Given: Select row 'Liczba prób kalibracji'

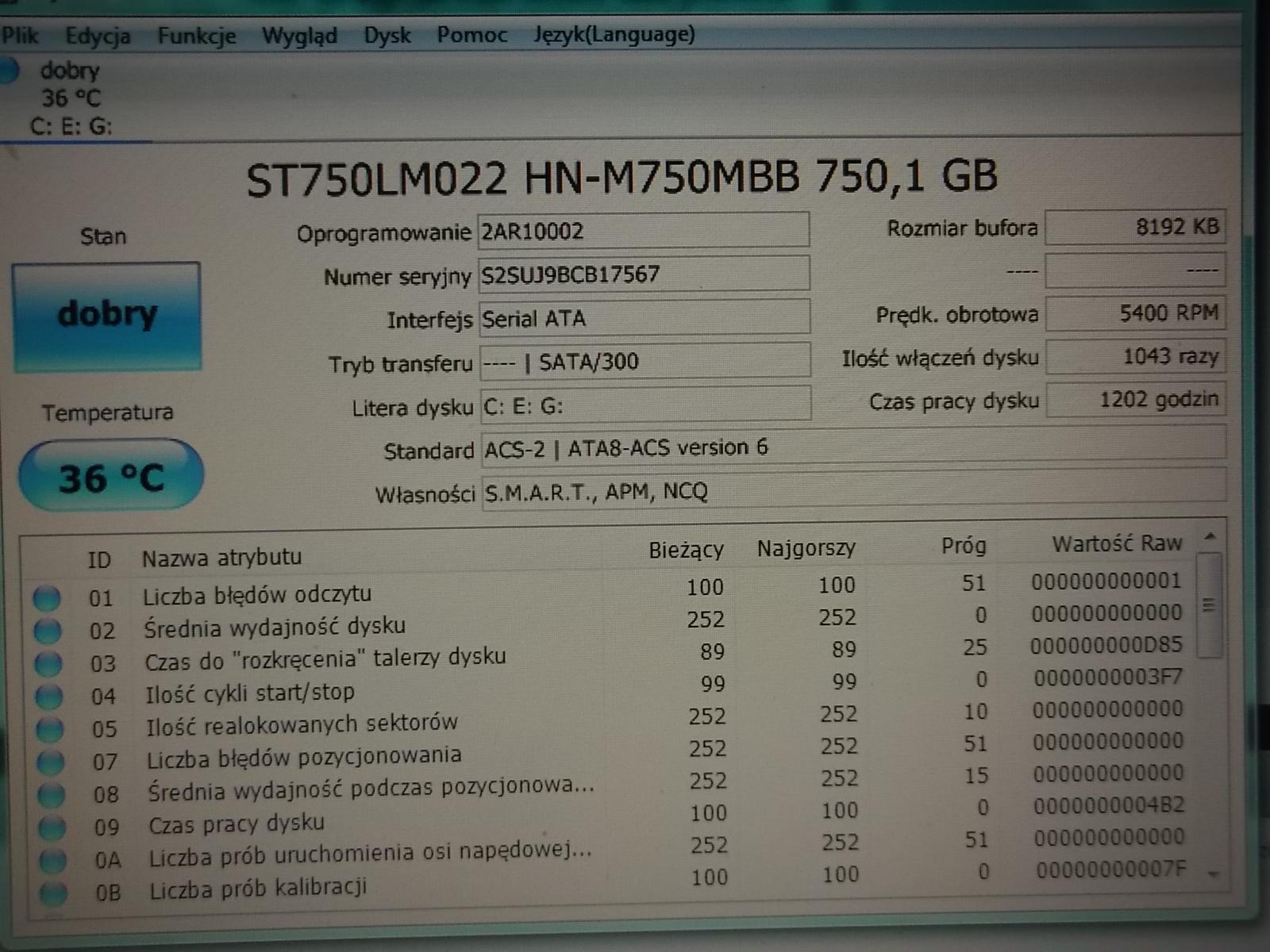Looking at the screenshot, I should (x=614, y=881).
